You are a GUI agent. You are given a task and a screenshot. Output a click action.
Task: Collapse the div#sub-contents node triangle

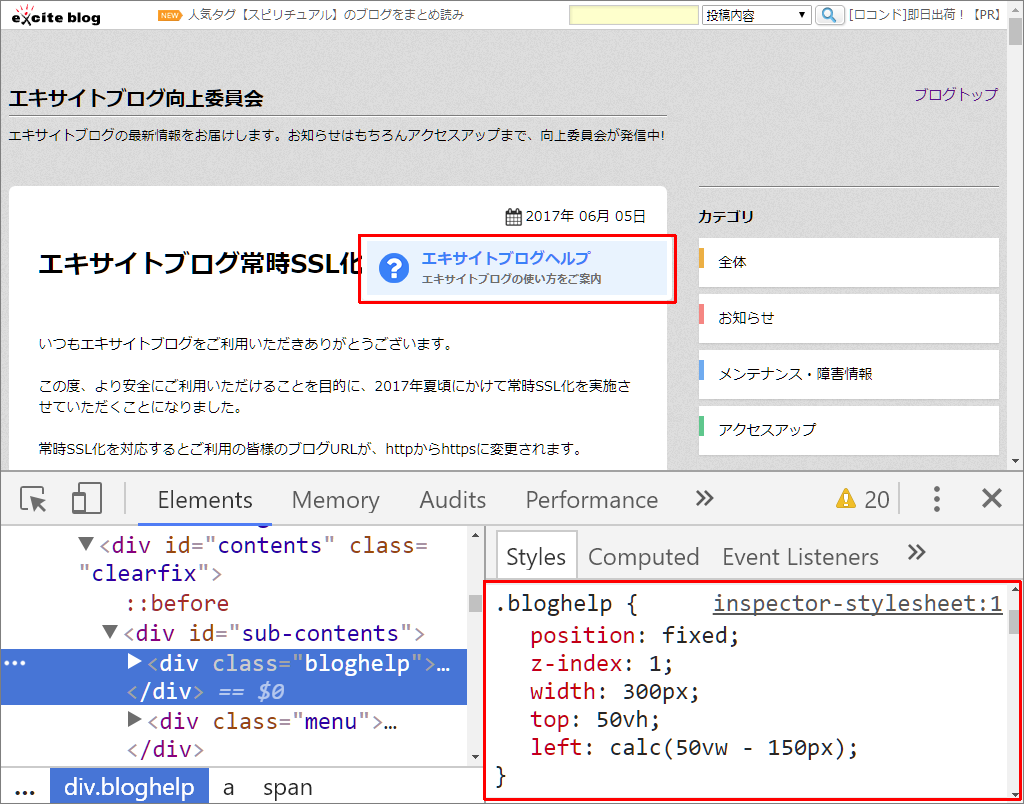click(110, 633)
